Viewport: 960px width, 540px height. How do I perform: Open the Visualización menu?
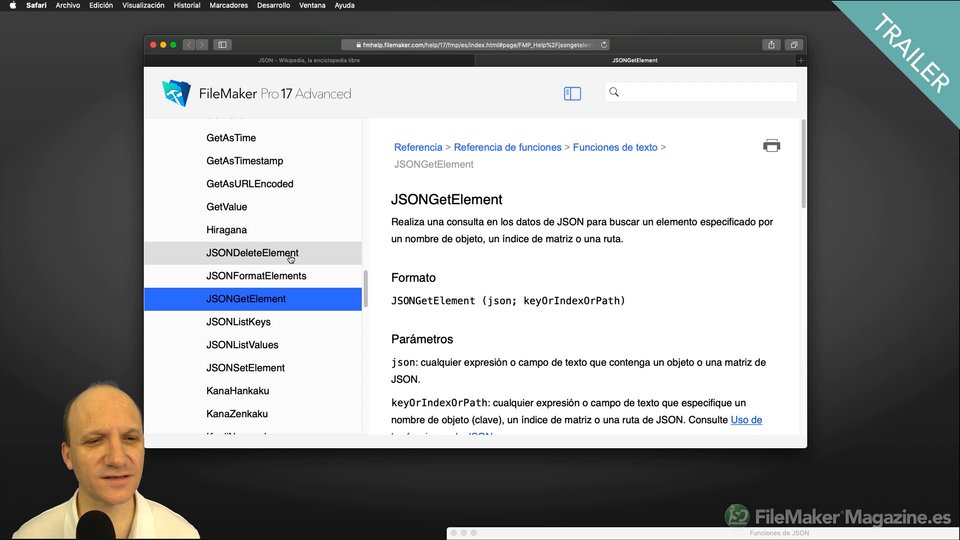pyautogui.click(x=143, y=5)
